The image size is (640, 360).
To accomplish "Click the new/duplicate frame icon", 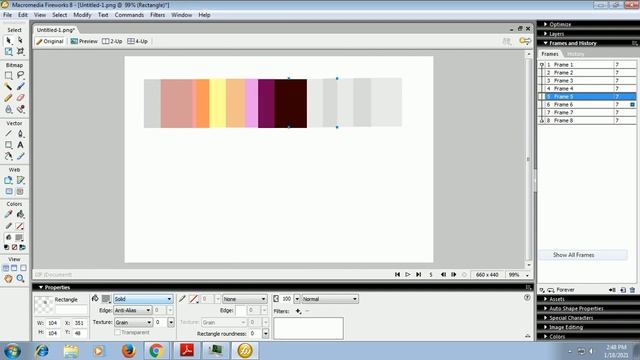I will [623, 290].
